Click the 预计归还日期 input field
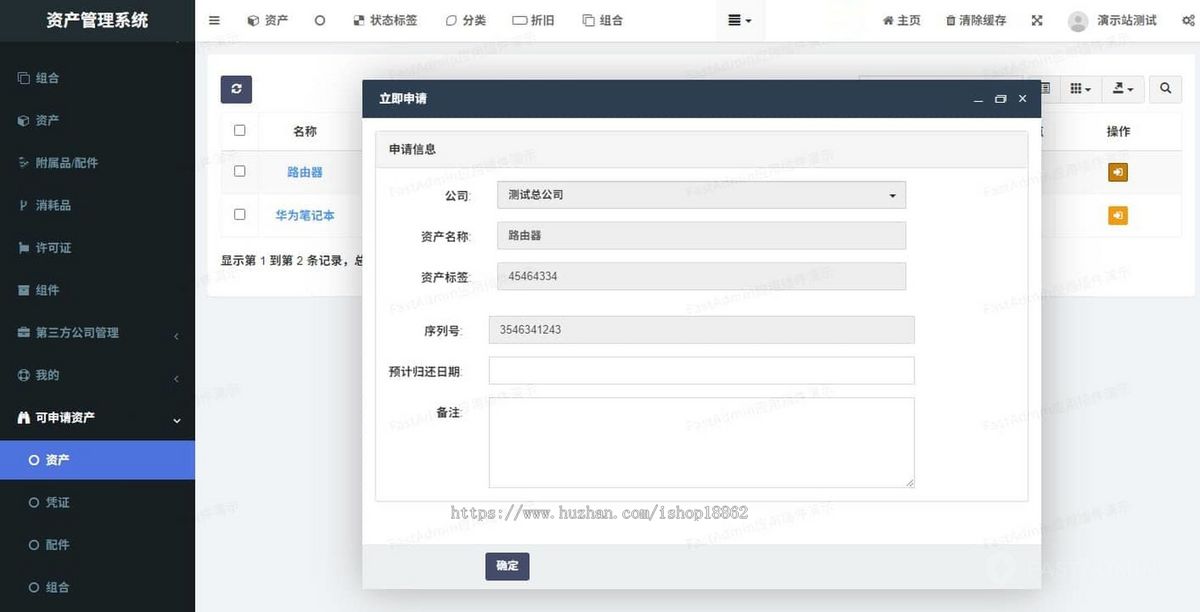This screenshot has width=1200, height=612. pyautogui.click(x=700, y=370)
